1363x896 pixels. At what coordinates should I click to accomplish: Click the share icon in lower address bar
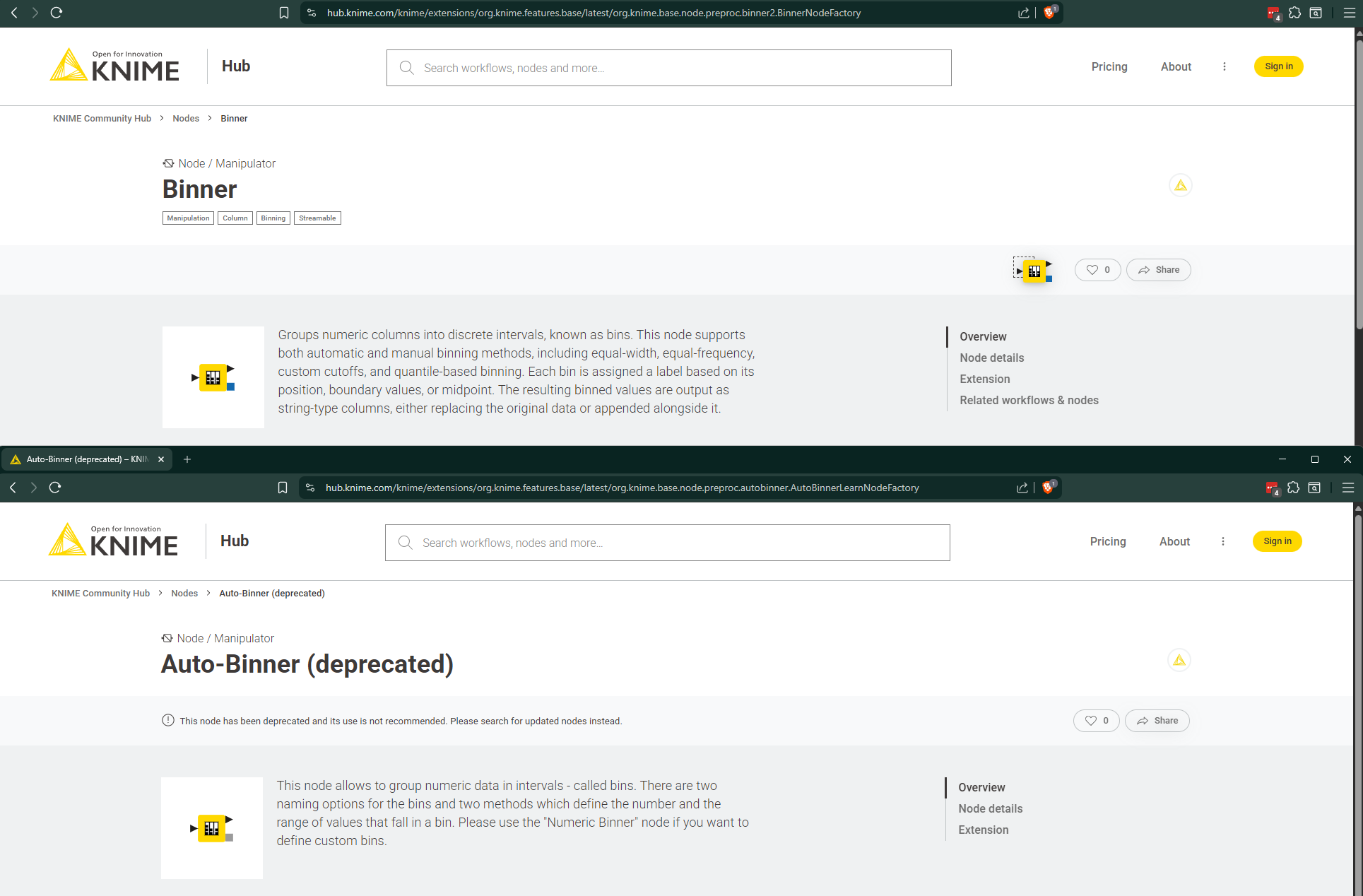(x=1022, y=488)
